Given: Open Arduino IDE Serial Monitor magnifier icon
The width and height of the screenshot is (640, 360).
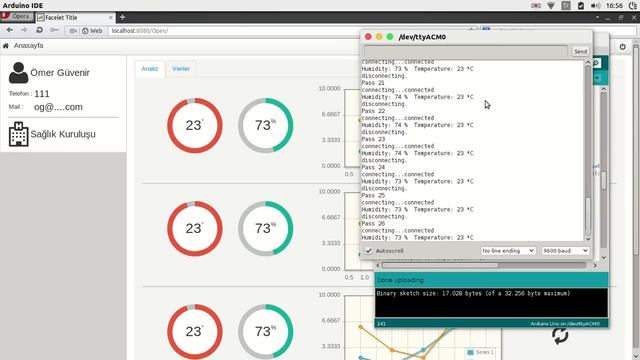Looking at the screenshot, I should (x=596, y=63).
